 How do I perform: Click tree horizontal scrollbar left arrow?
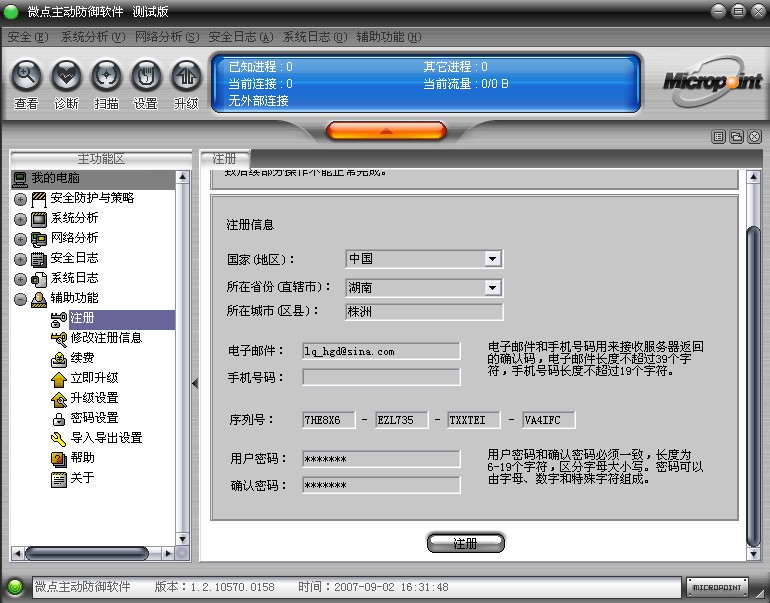(17, 553)
